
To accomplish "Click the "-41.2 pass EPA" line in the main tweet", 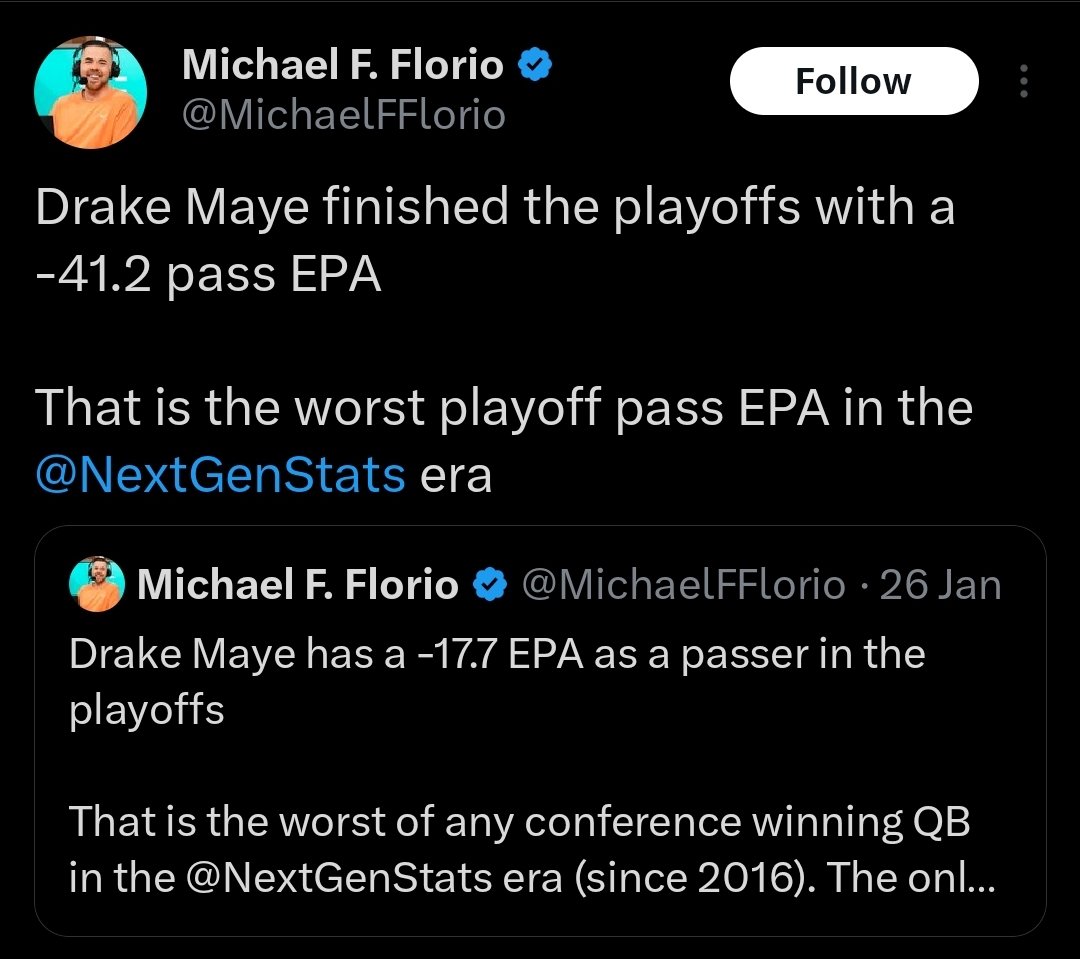I will pyautogui.click(x=208, y=275).
